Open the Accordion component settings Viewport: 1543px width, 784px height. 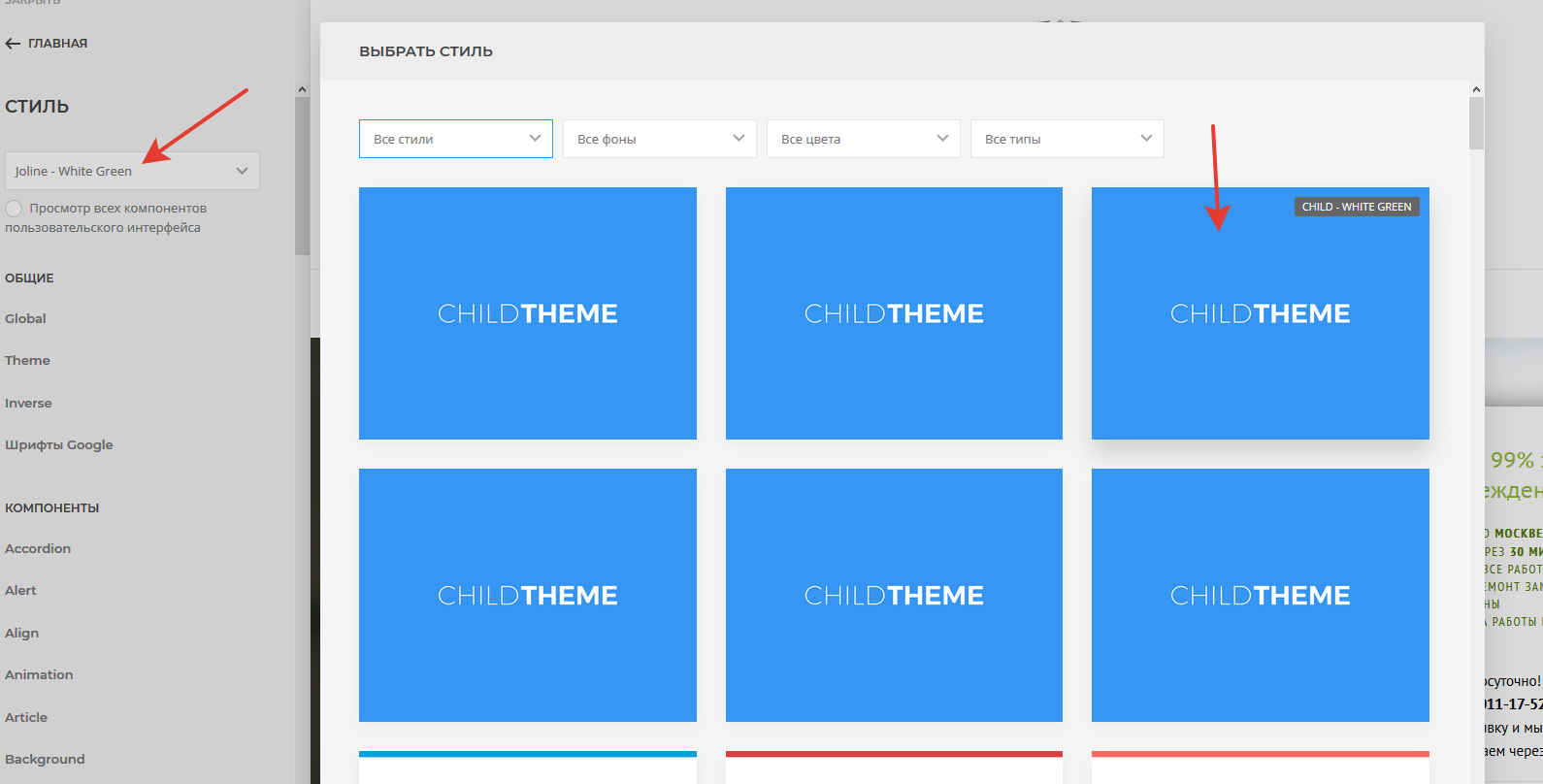38,548
